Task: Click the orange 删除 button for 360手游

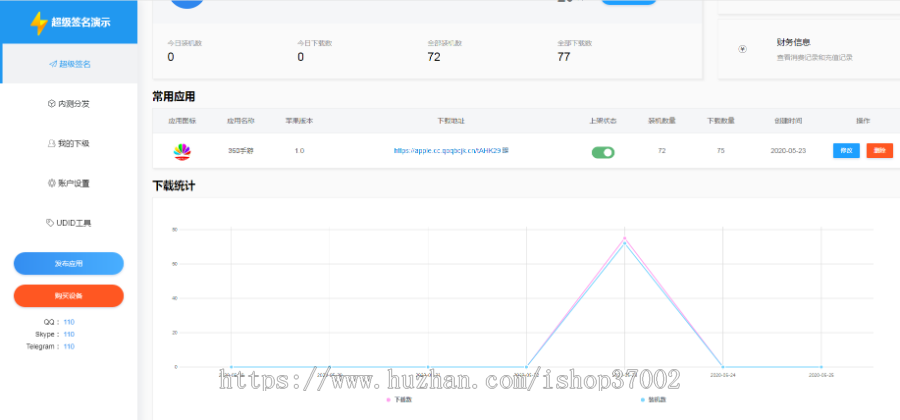Action: point(879,151)
